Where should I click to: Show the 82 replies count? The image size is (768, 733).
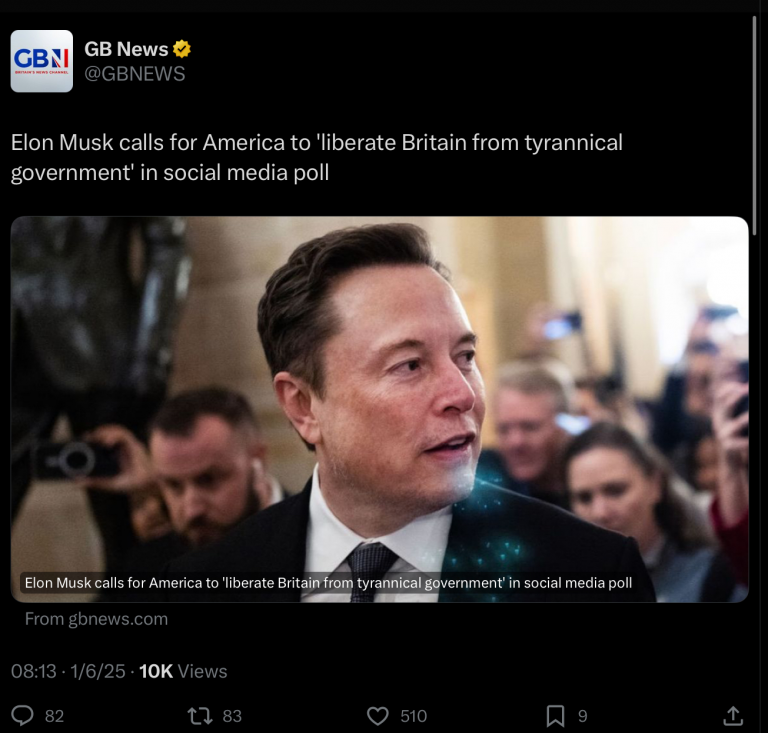[54, 716]
